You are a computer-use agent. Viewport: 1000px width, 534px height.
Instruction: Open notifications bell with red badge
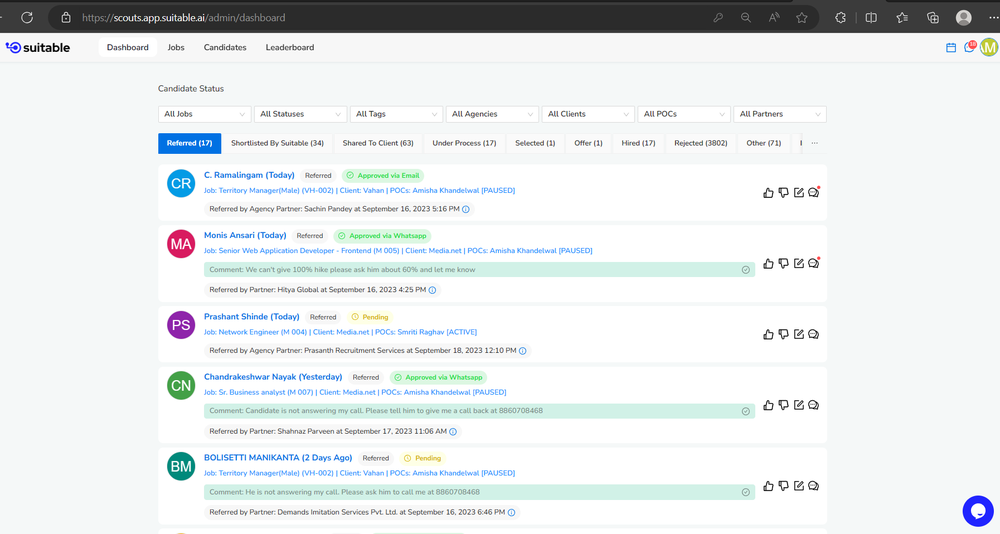(x=970, y=47)
